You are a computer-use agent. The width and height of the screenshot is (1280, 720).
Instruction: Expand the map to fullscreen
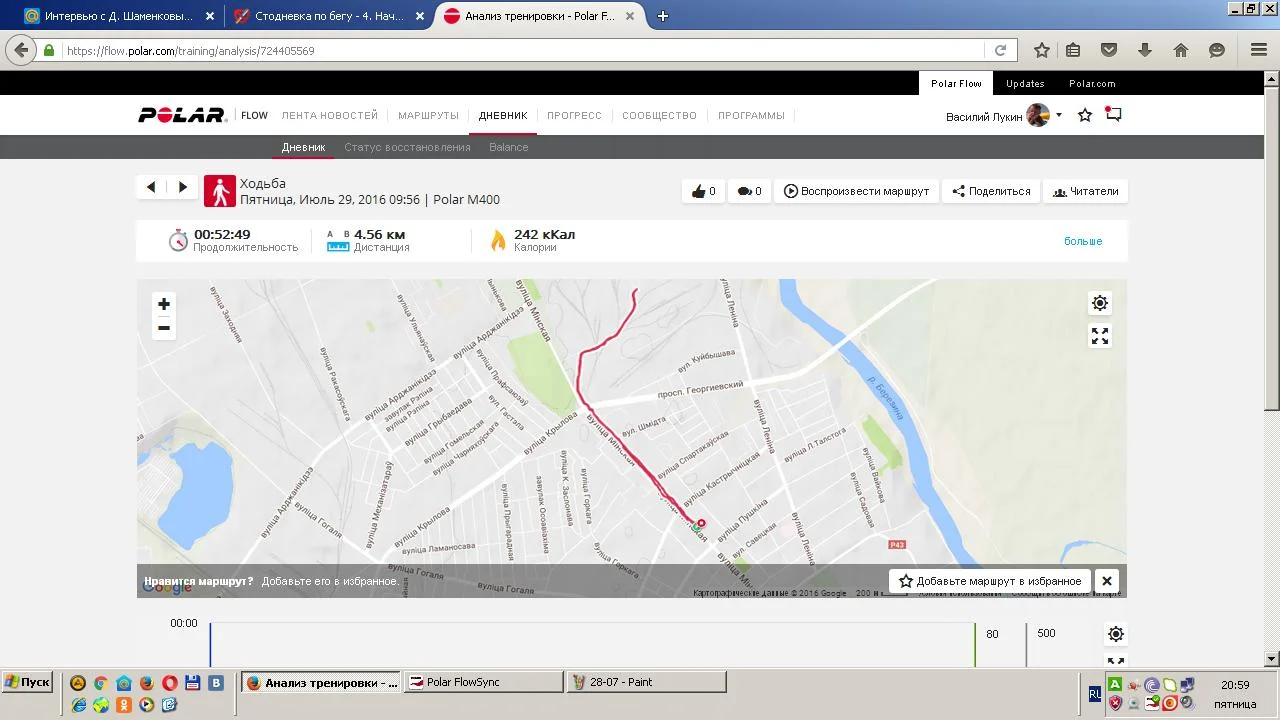click(x=1100, y=337)
